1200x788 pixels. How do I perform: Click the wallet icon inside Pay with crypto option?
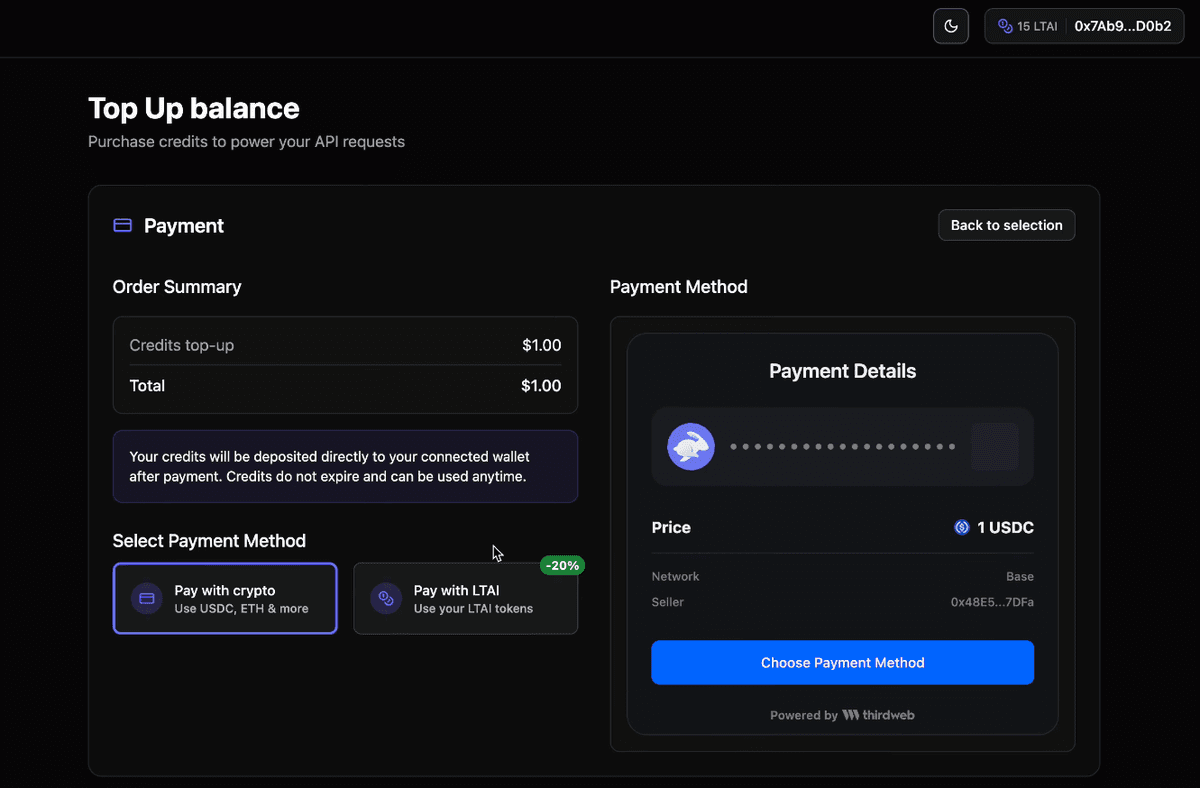coord(147,598)
